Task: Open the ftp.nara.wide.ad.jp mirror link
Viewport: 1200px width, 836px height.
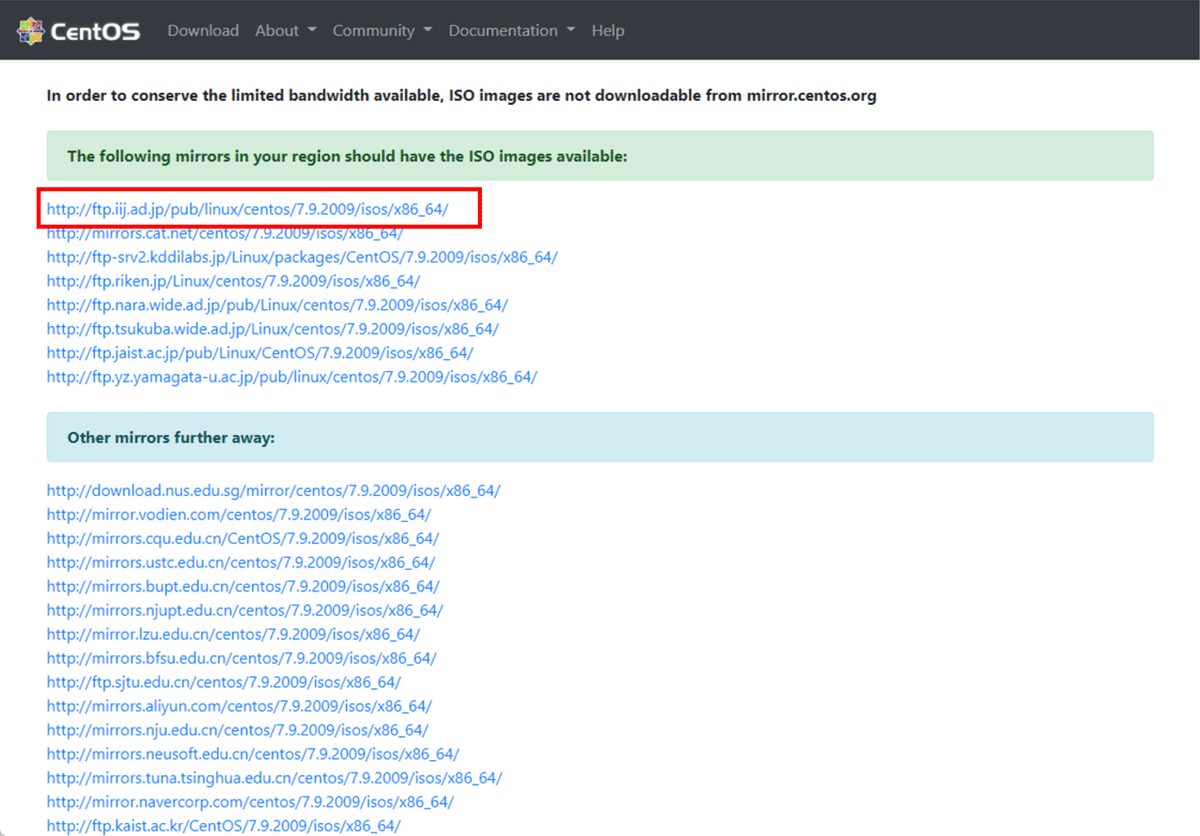Action: pos(277,305)
